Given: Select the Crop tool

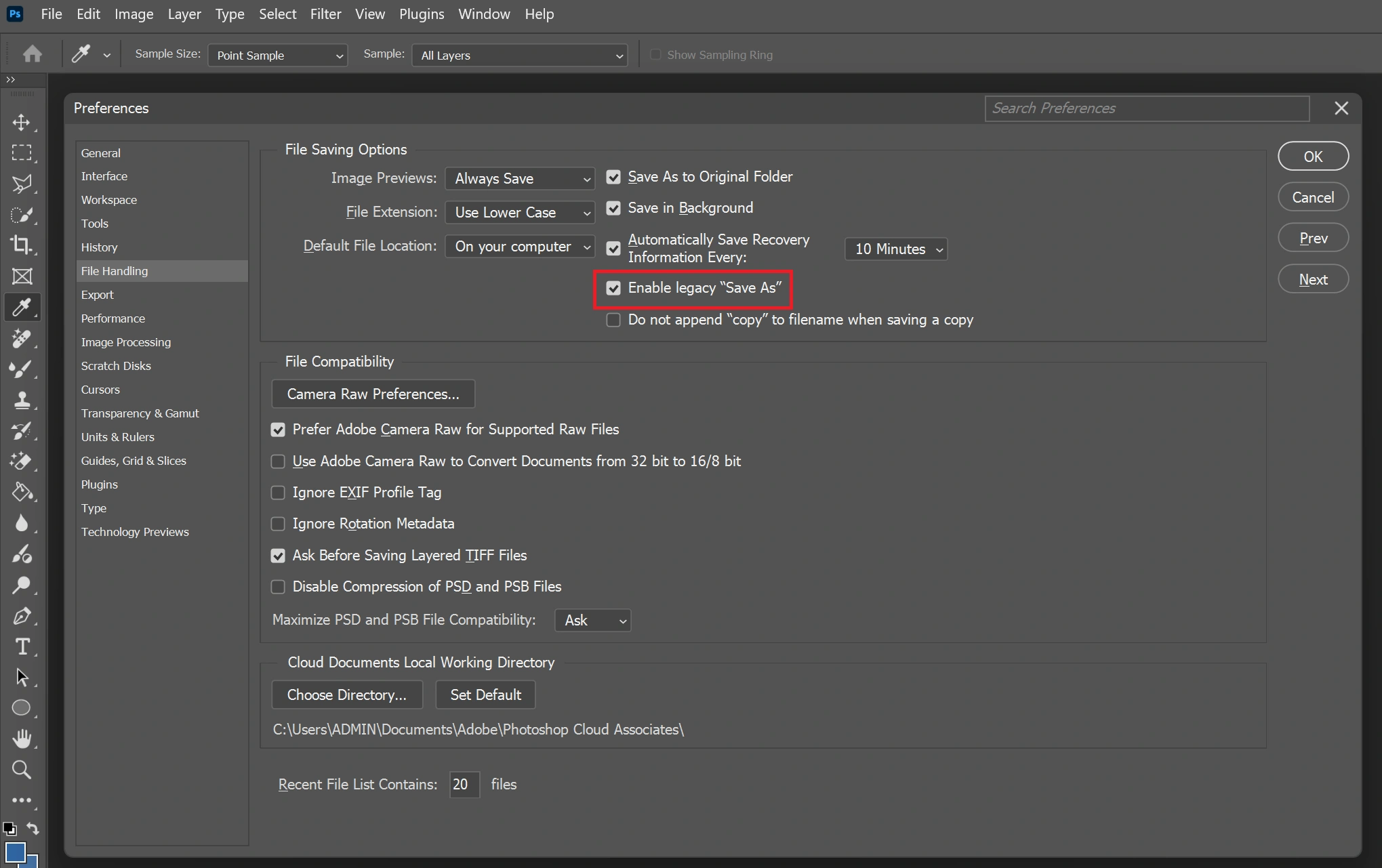Looking at the screenshot, I should 21,245.
